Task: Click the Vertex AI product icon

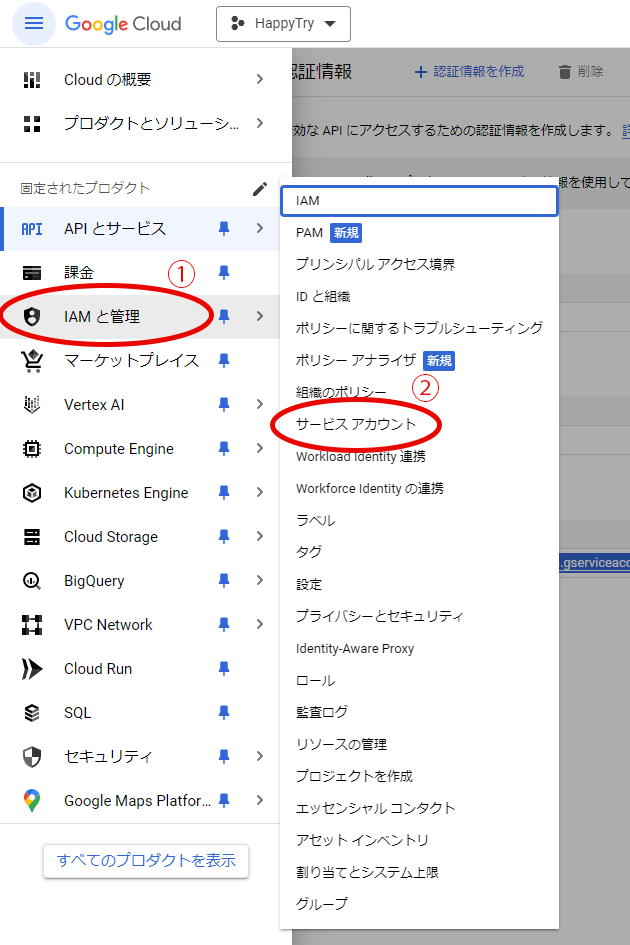Action: [32, 405]
